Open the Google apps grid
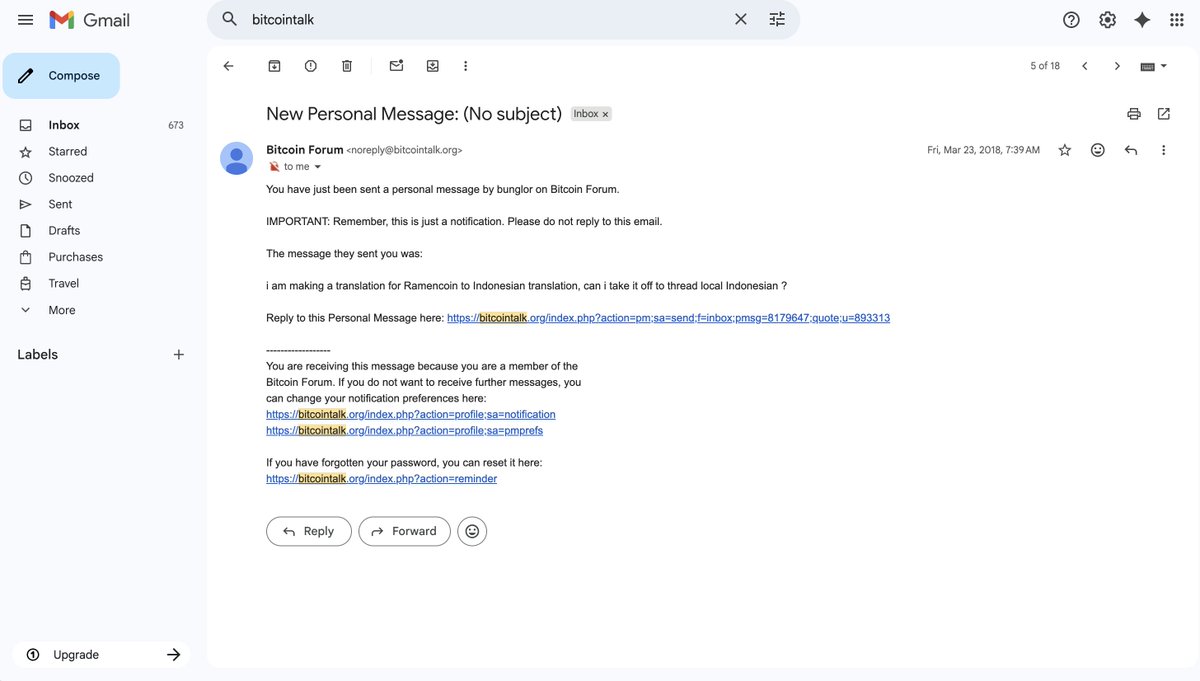The height and width of the screenshot is (681, 1200). [1177, 20]
